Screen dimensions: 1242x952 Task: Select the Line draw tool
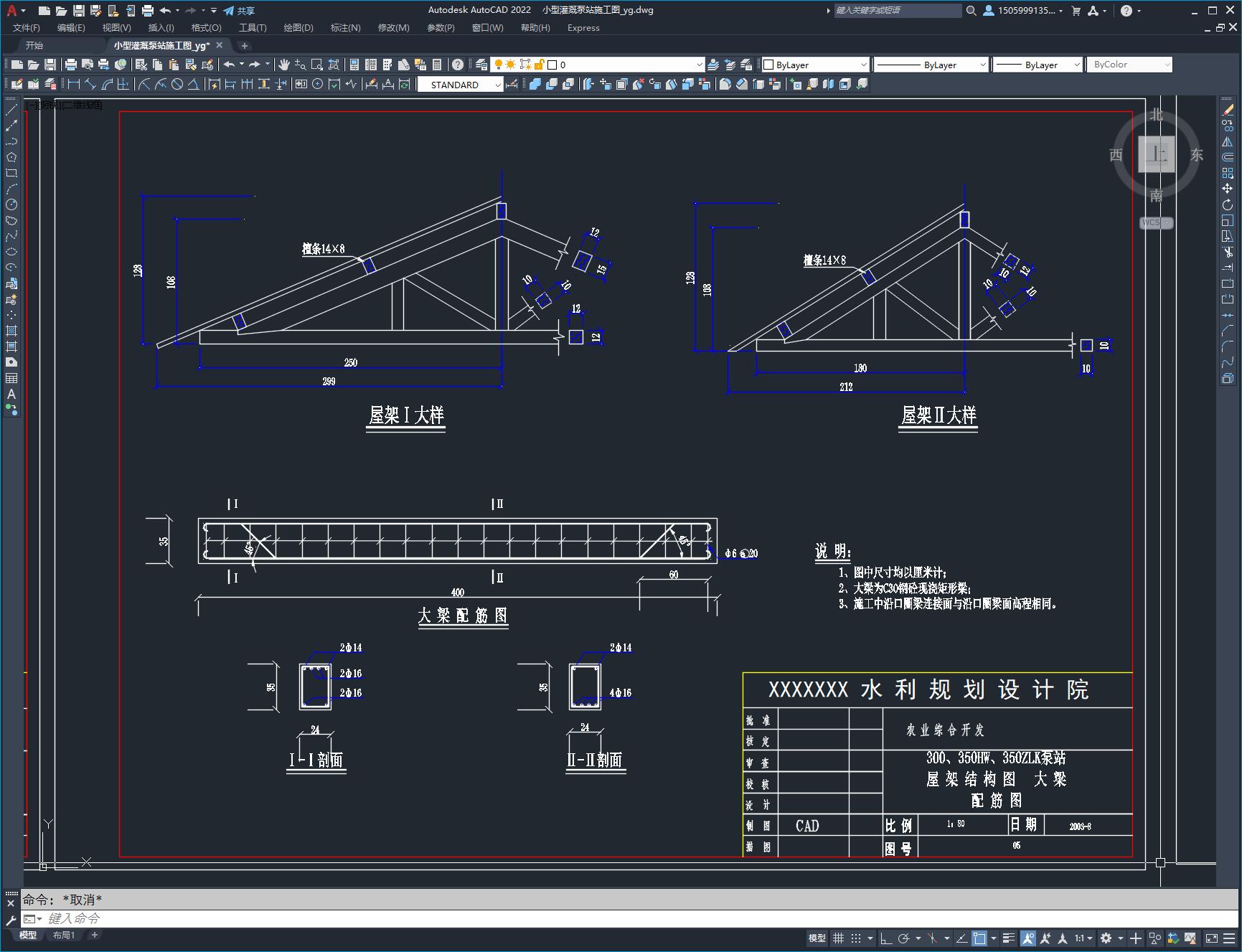[x=11, y=110]
